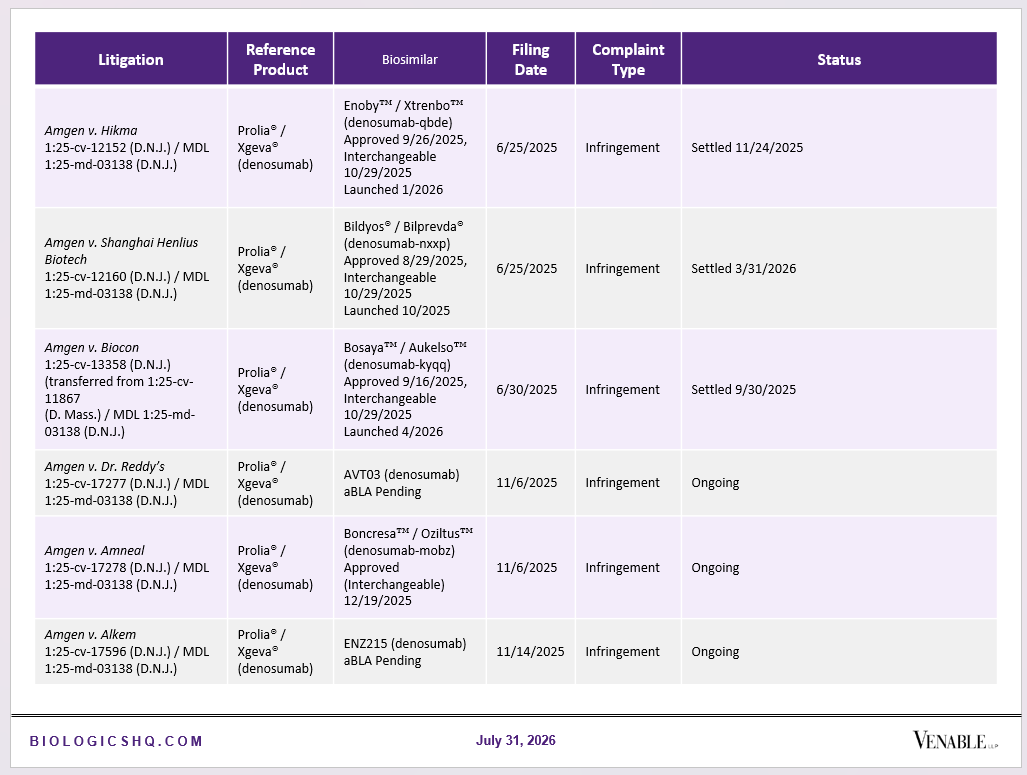This screenshot has width=1027, height=775.
Task: Click the Bildyos / Bilprevda biosimilar cell
Action: click(410, 268)
